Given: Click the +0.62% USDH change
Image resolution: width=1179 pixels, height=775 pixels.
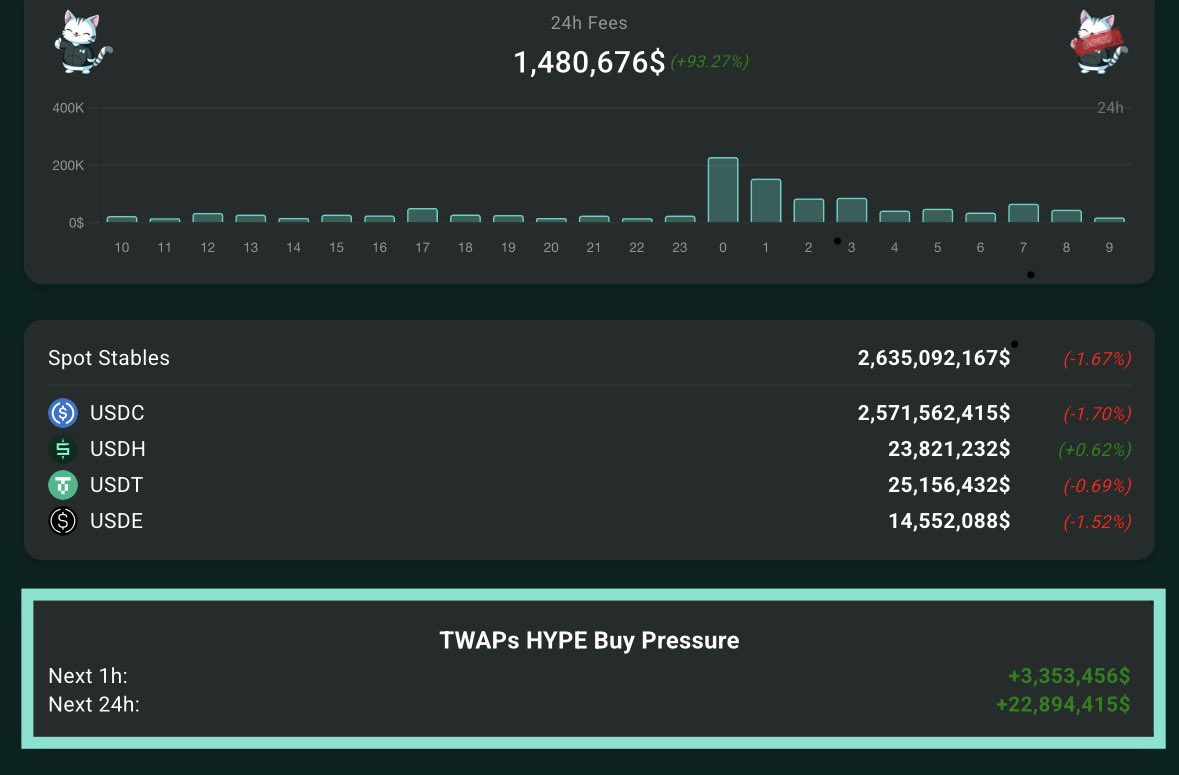Looking at the screenshot, I should coord(1095,450).
